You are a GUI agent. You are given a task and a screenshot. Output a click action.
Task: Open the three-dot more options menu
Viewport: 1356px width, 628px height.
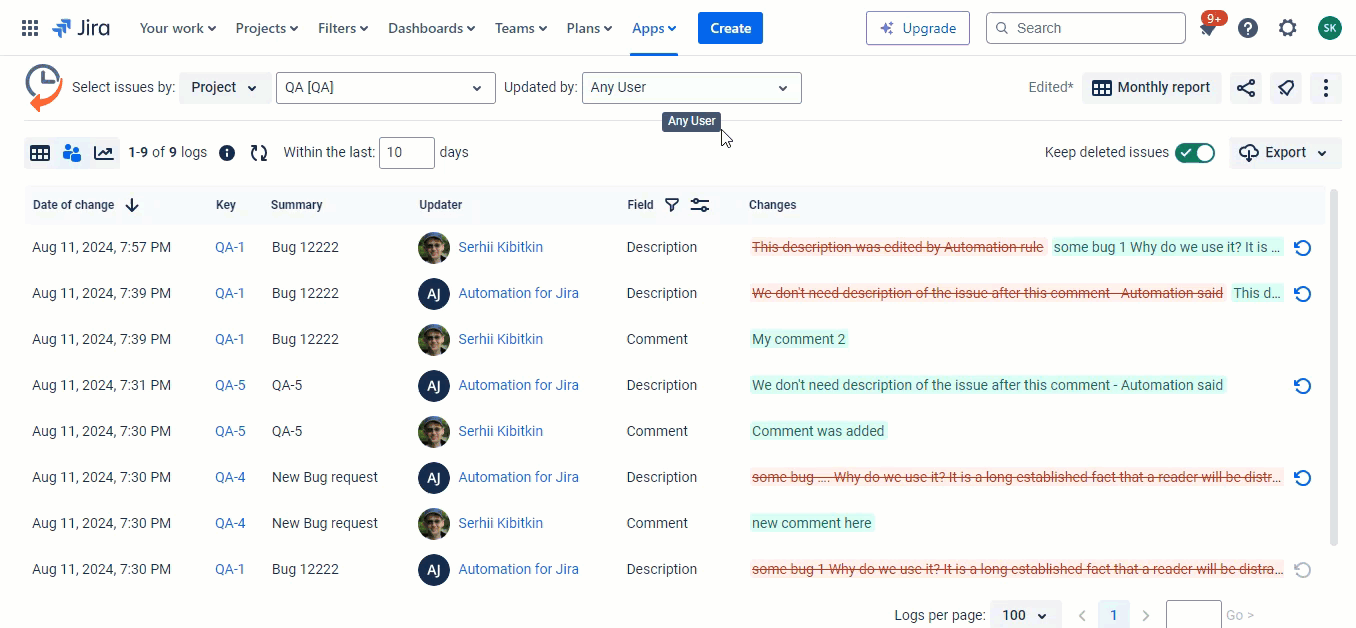[x=1326, y=88]
